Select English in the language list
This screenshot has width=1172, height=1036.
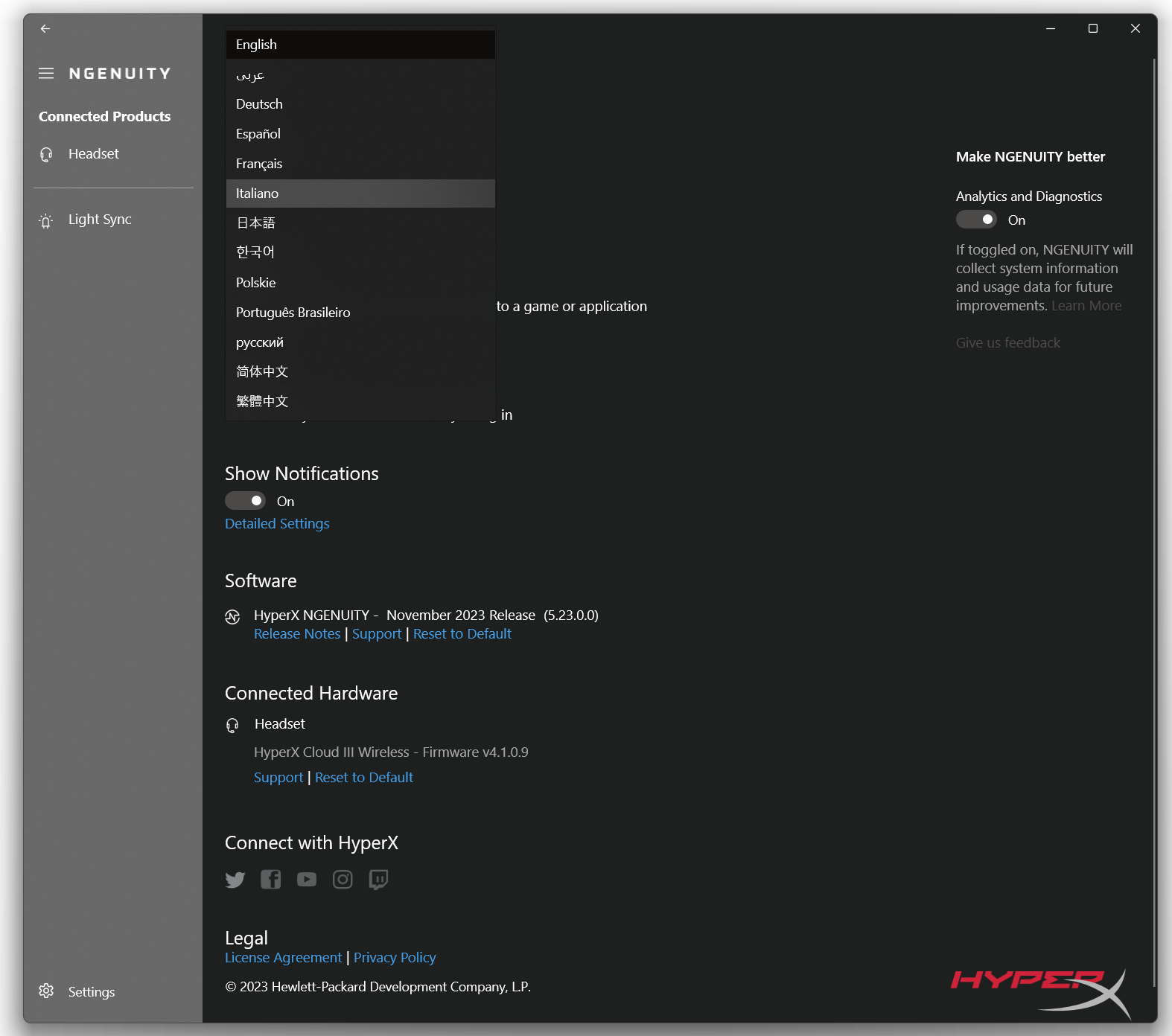(x=360, y=45)
